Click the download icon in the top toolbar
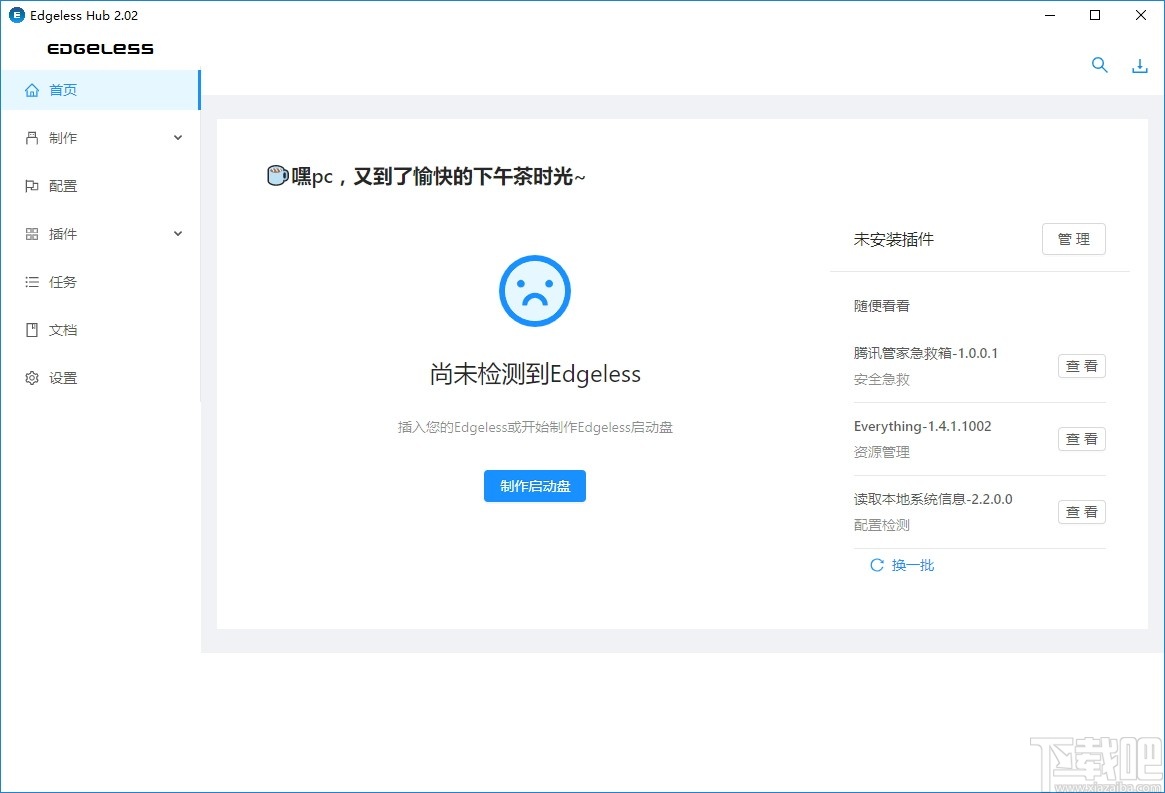 [1140, 64]
